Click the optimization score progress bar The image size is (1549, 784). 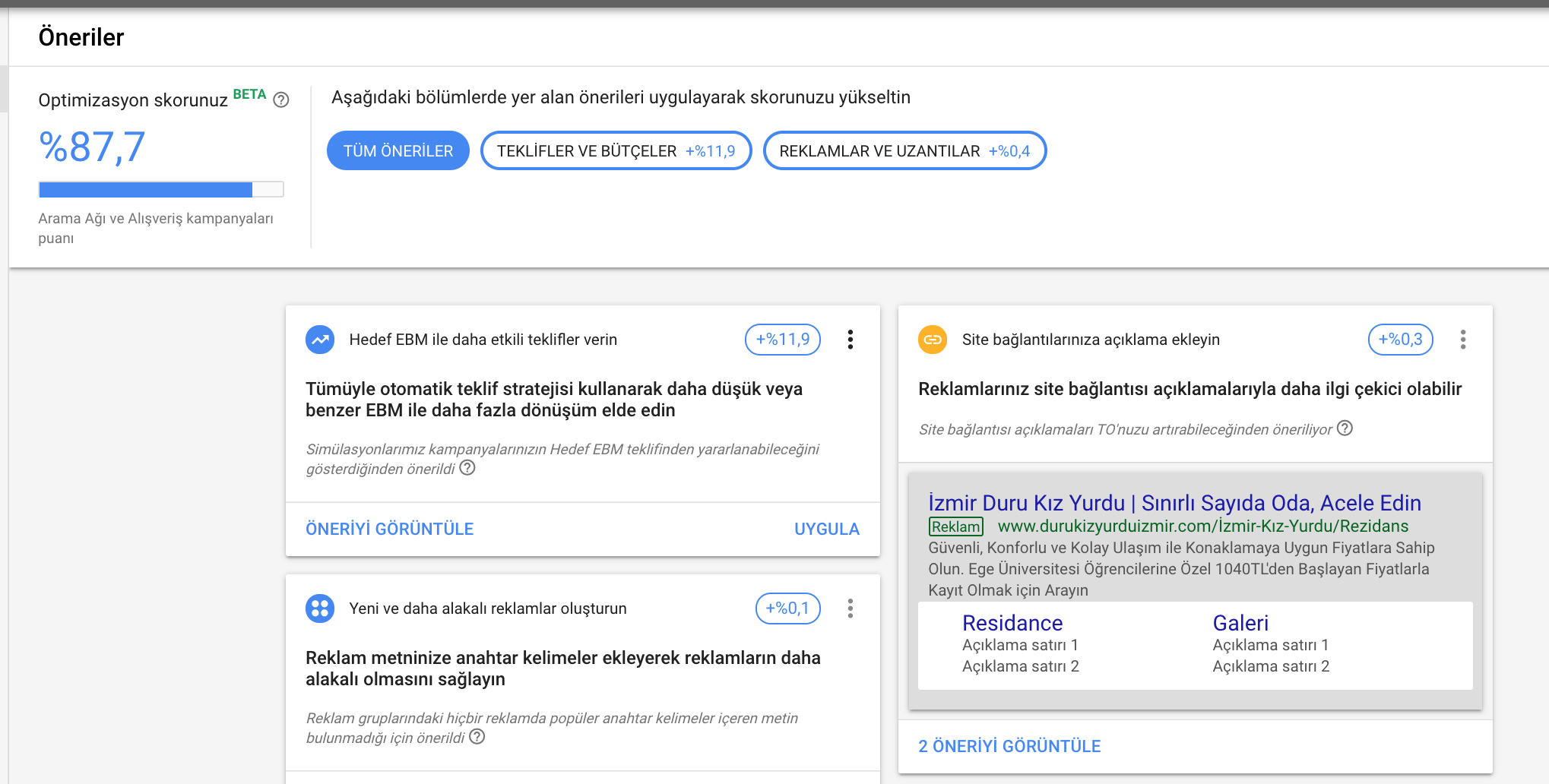point(161,189)
